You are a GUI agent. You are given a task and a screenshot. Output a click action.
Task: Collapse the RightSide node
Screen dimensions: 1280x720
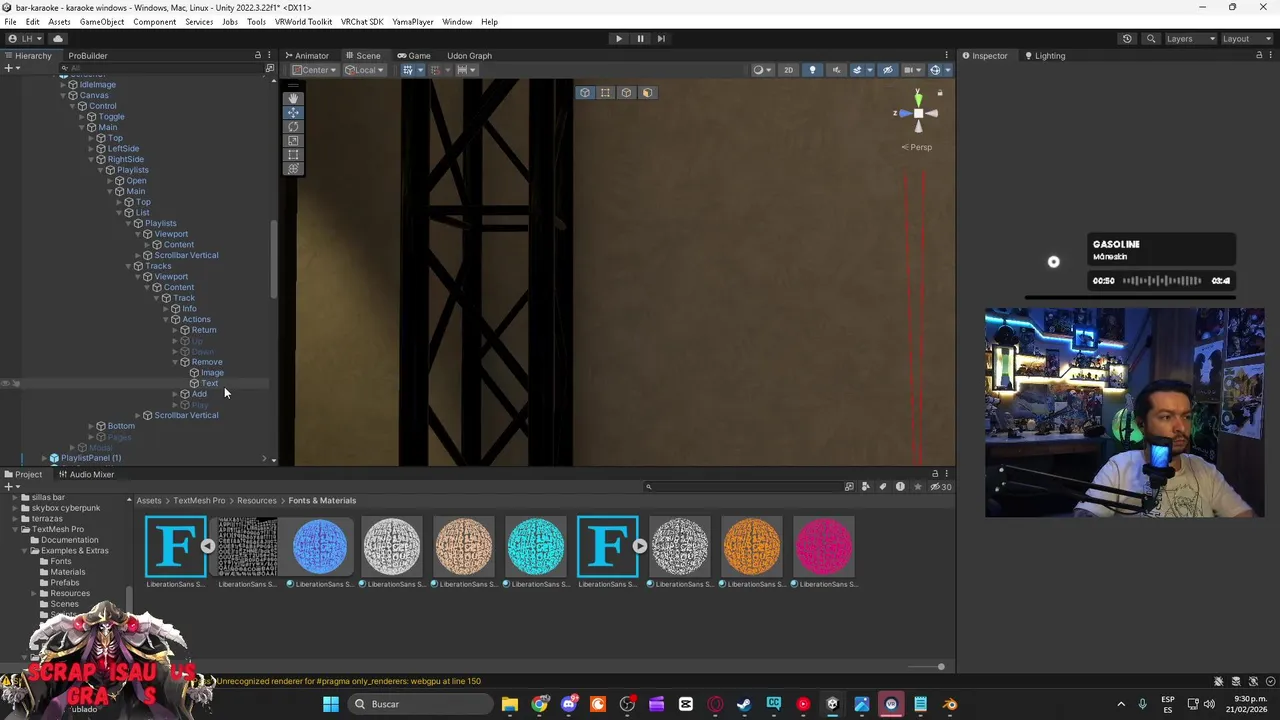click(x=91, y=160)
